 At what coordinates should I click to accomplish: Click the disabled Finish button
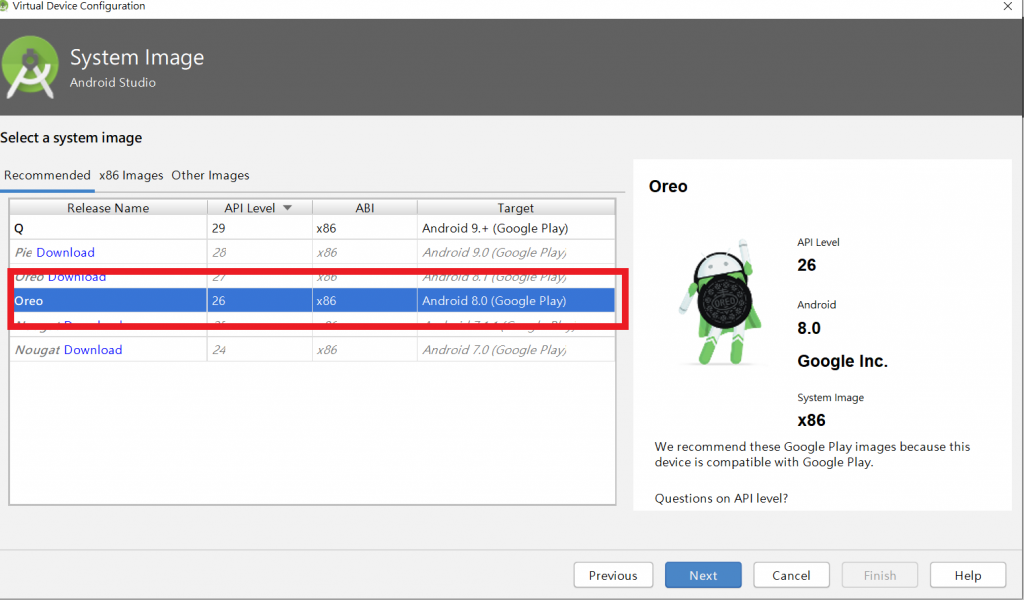880,575
